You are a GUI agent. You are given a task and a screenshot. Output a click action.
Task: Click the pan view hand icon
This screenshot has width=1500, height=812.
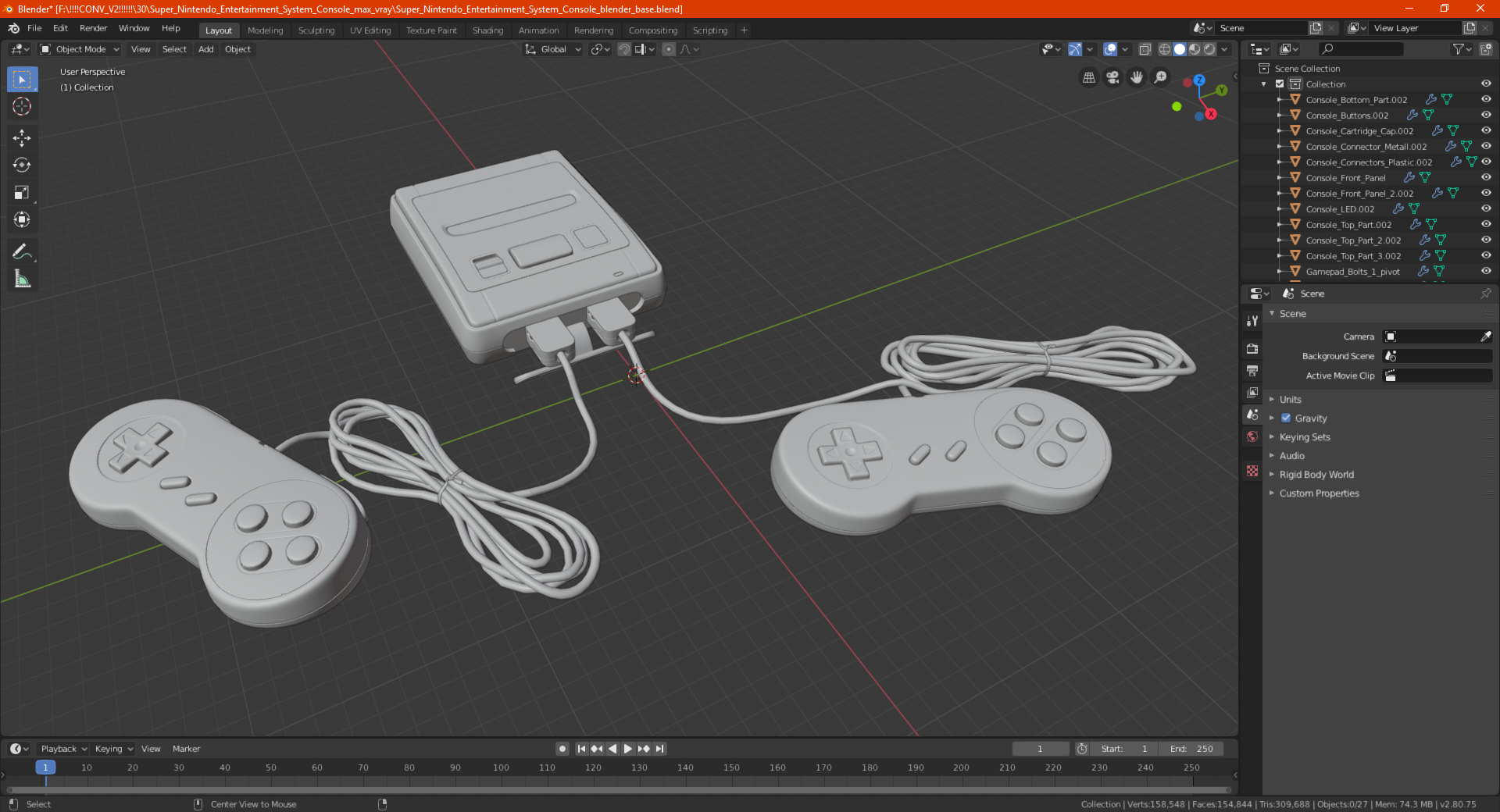pos(1137,77)
